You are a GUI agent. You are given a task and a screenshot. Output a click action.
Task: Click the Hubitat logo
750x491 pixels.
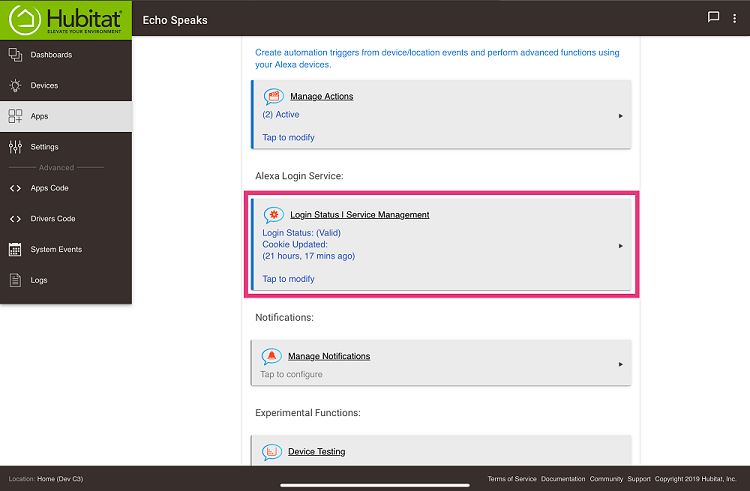66,20
